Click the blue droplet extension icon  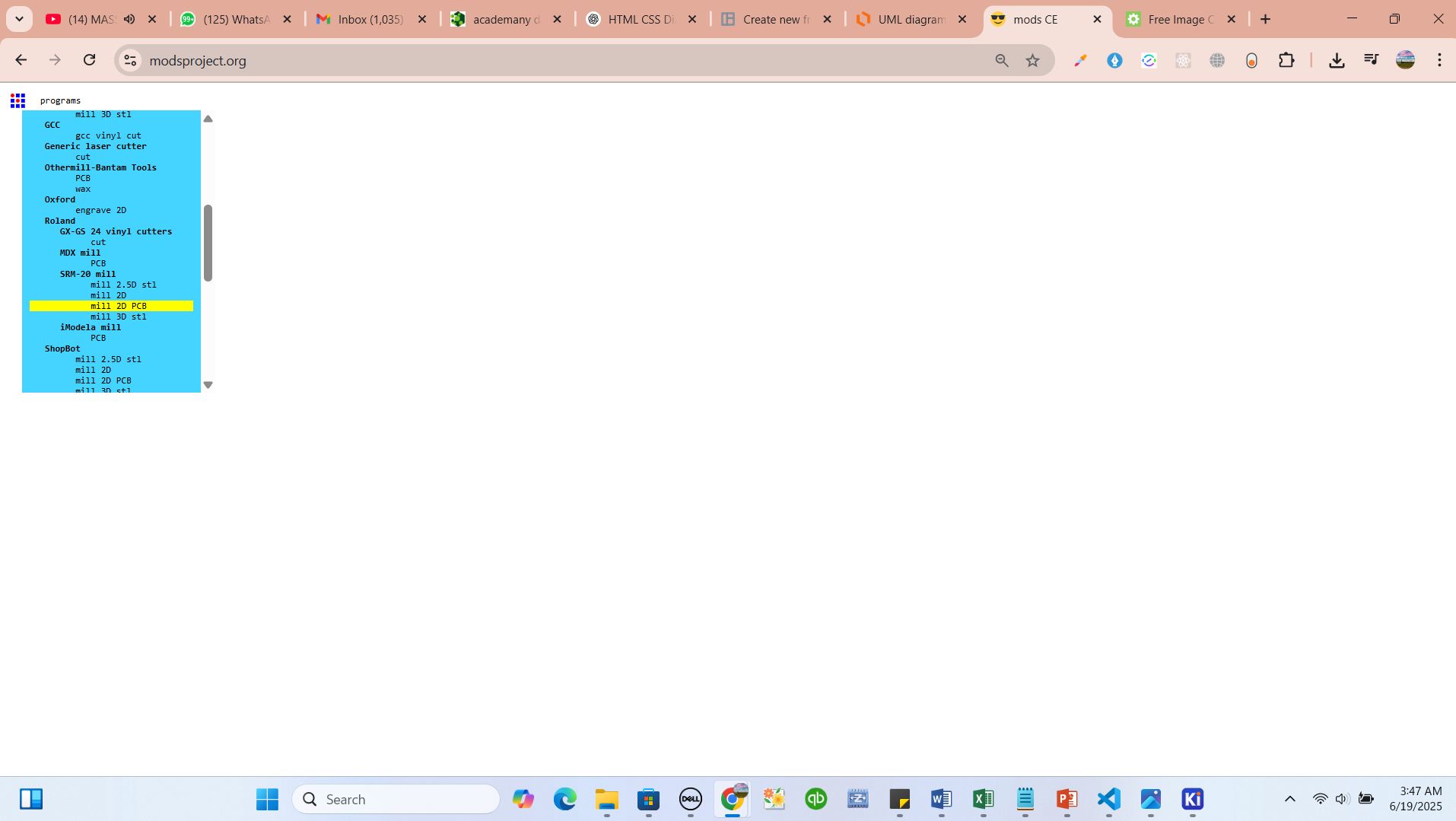pyautogui.click(x=1114, y=60)
